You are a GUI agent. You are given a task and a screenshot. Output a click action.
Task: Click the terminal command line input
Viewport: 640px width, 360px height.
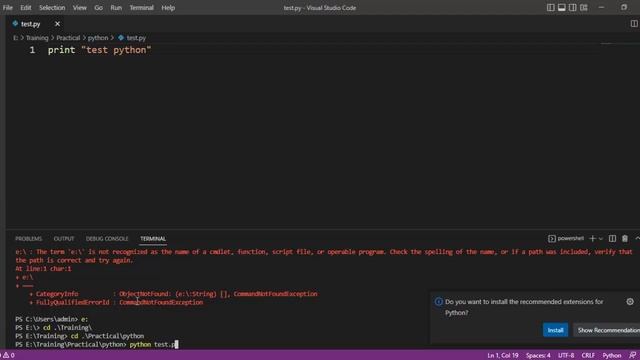154,344
